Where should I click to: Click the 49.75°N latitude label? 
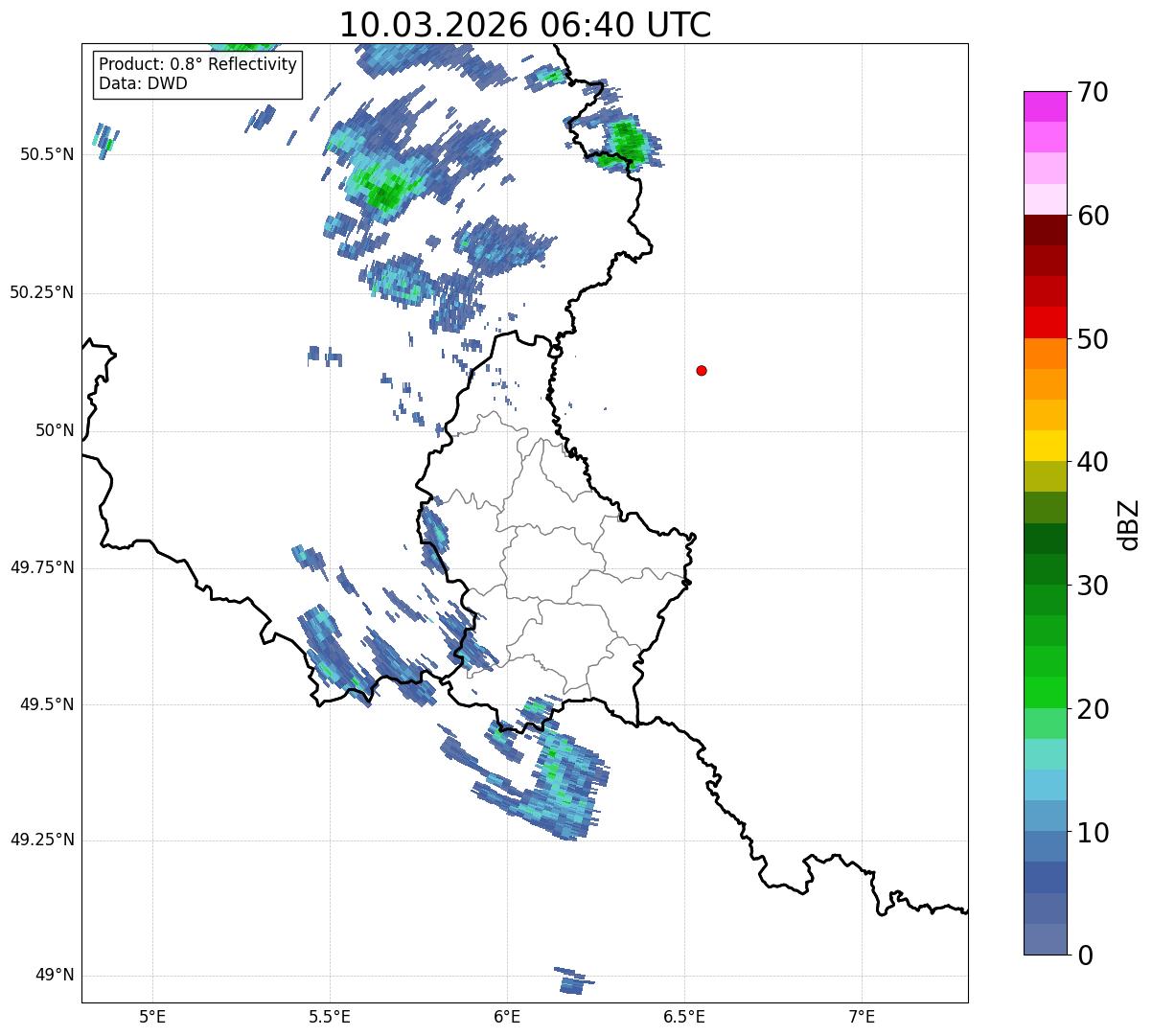(x=41, y=567)
